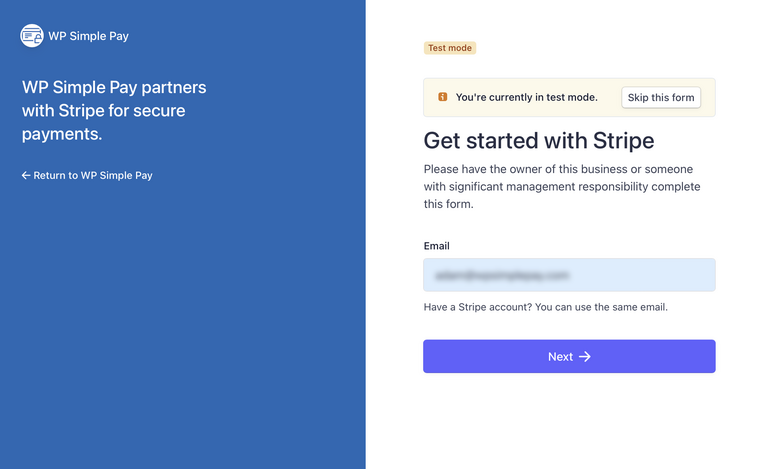Click the orange info icon in banner
Image resolution: width=775 pixels, height=469 pixels.
coord(442,97)
